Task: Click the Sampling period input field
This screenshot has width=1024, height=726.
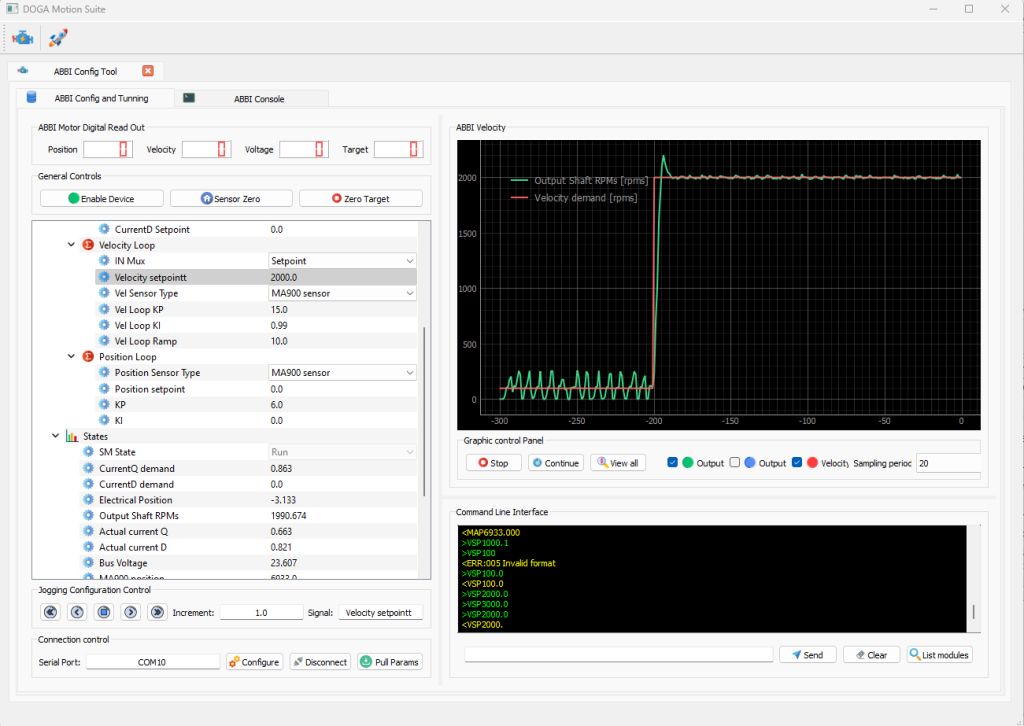Action: point(948,463)
